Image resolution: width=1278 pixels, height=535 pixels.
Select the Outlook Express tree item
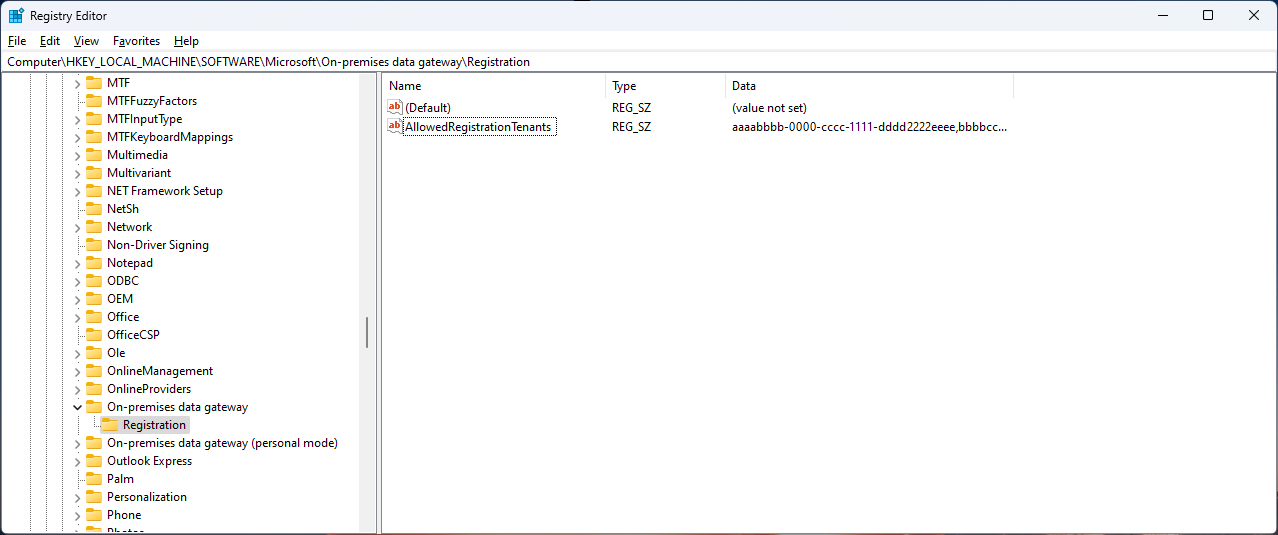pyautogui.click(x=149, y=461)
